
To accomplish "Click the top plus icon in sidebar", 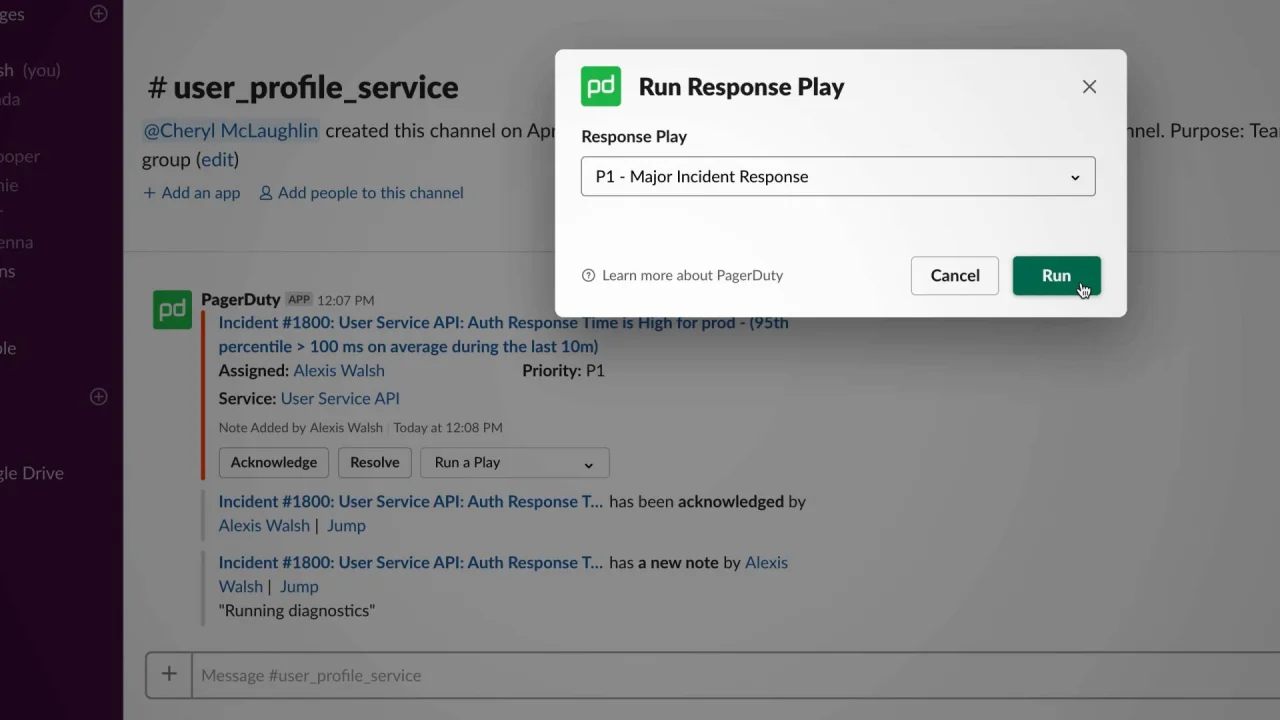I will click(x=99, y=14).
